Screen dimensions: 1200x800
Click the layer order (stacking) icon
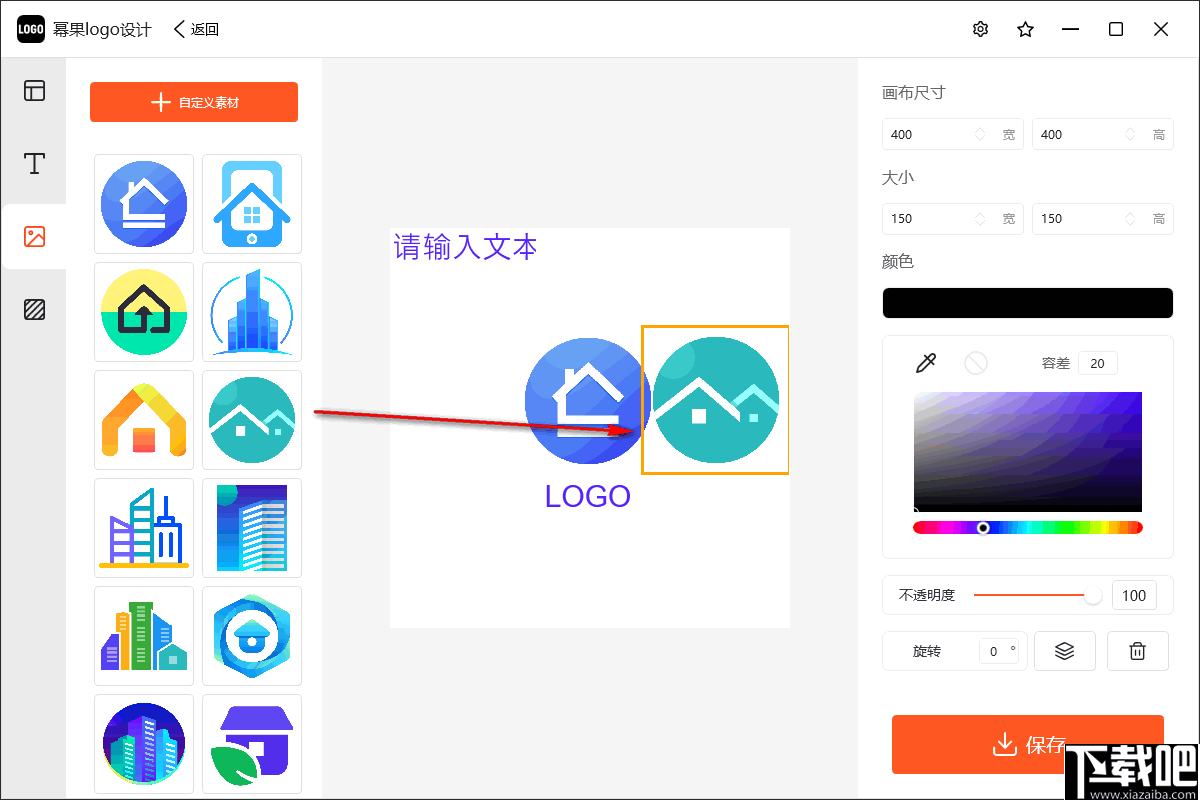pyautogui.click(x=1064, y=651)
